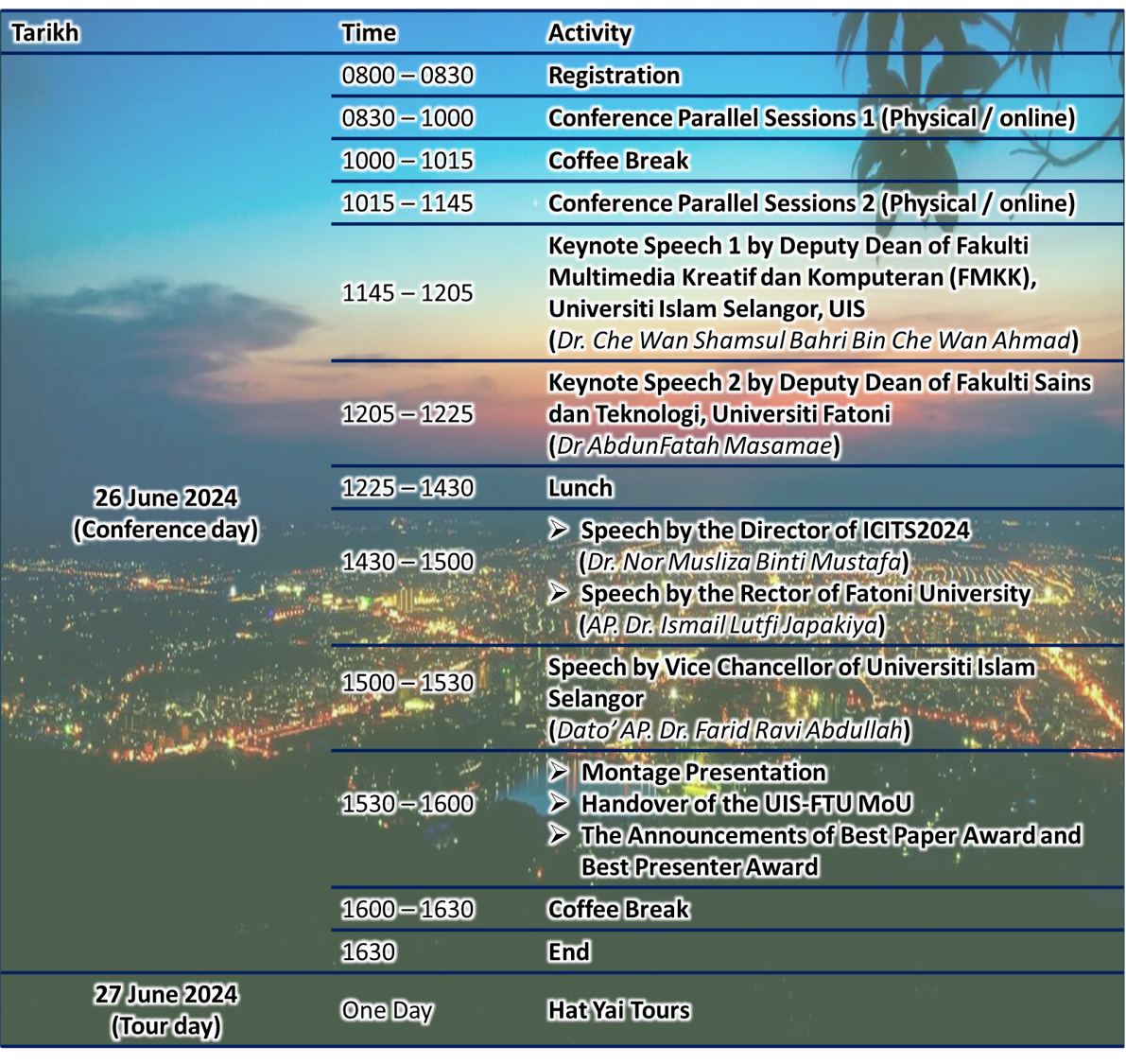The width and height of the screenshot is (1126, 1064).
Task: Click the Keynote Speech 1 heading text
Action: click(x=788, y=246)
